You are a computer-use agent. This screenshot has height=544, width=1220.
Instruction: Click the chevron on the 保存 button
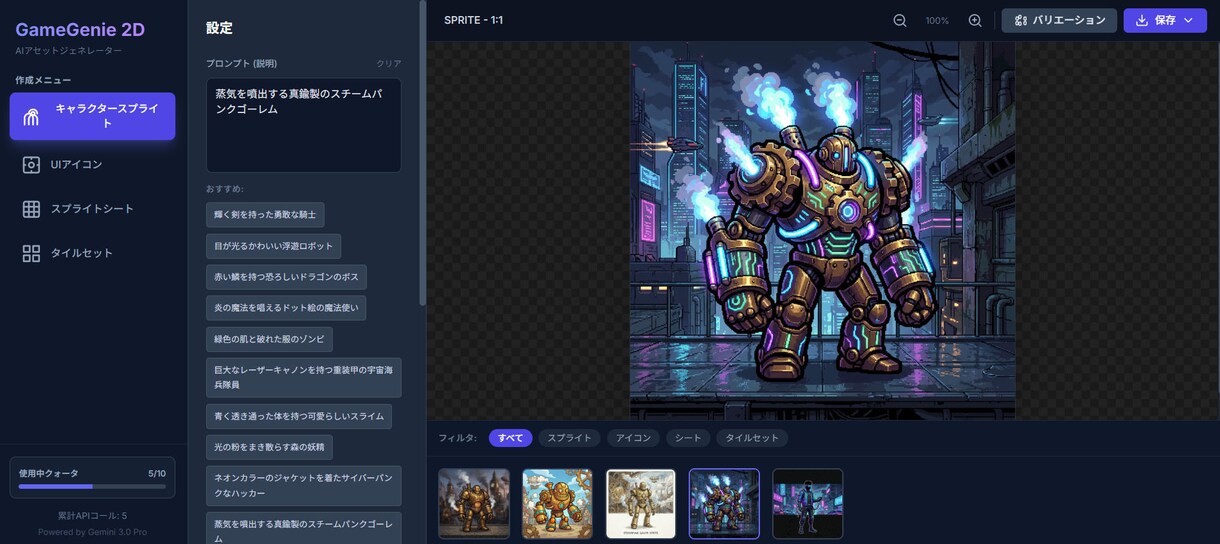pyautogui.click(x=1189, y=20)
